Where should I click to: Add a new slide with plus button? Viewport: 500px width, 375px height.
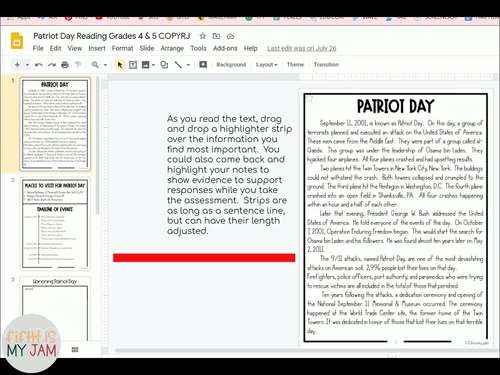click(17, 65)
